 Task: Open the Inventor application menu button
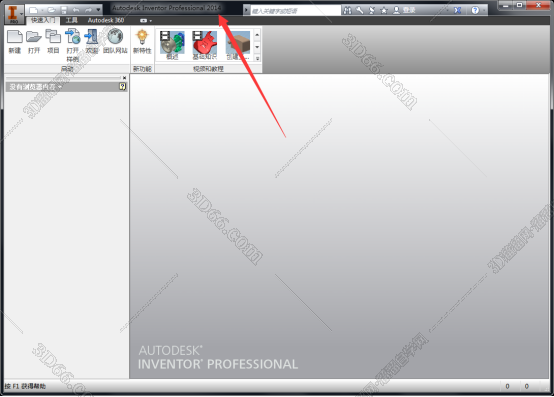[x=13, y=13]
